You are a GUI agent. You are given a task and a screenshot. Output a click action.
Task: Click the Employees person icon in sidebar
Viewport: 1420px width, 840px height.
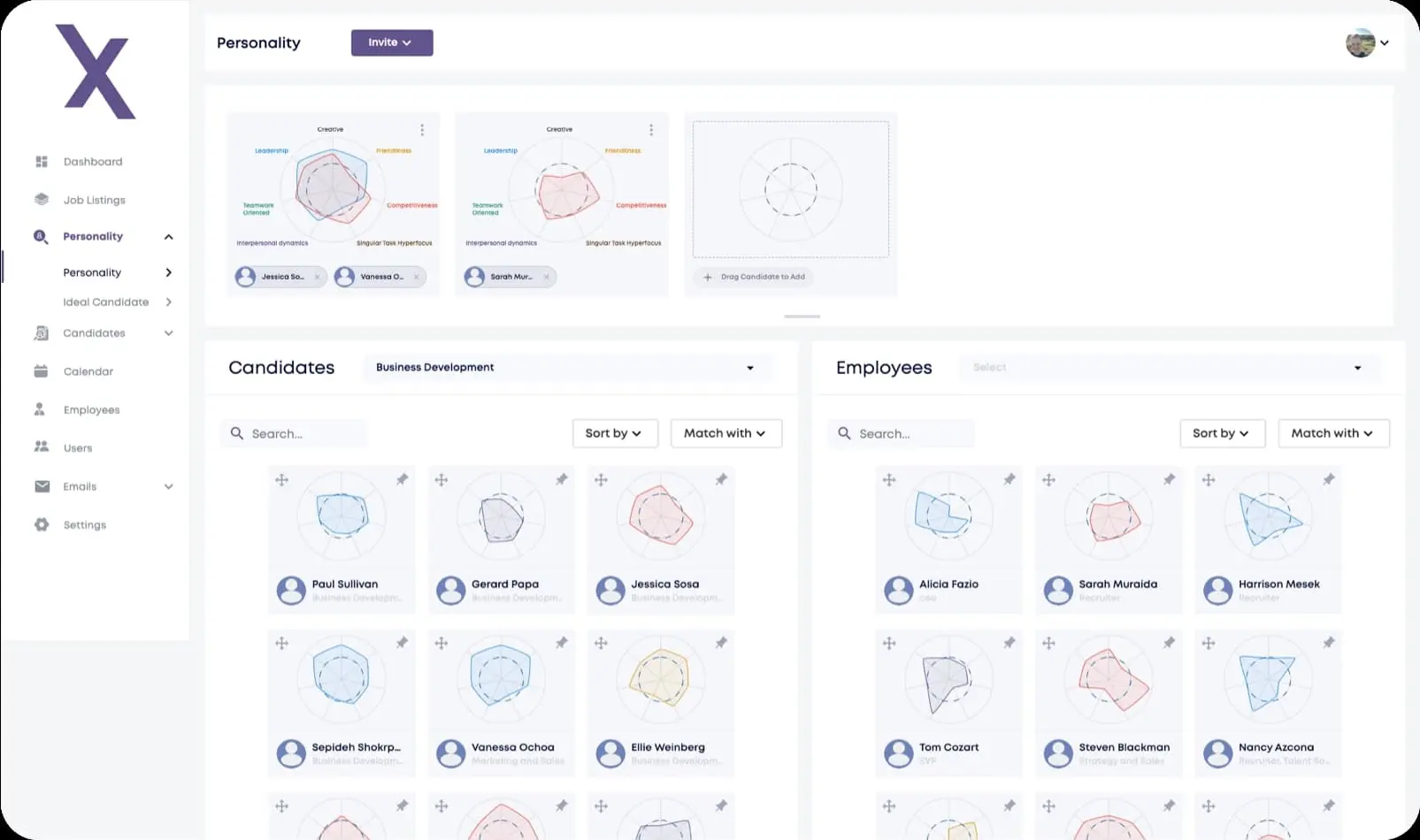click(40, 409)
